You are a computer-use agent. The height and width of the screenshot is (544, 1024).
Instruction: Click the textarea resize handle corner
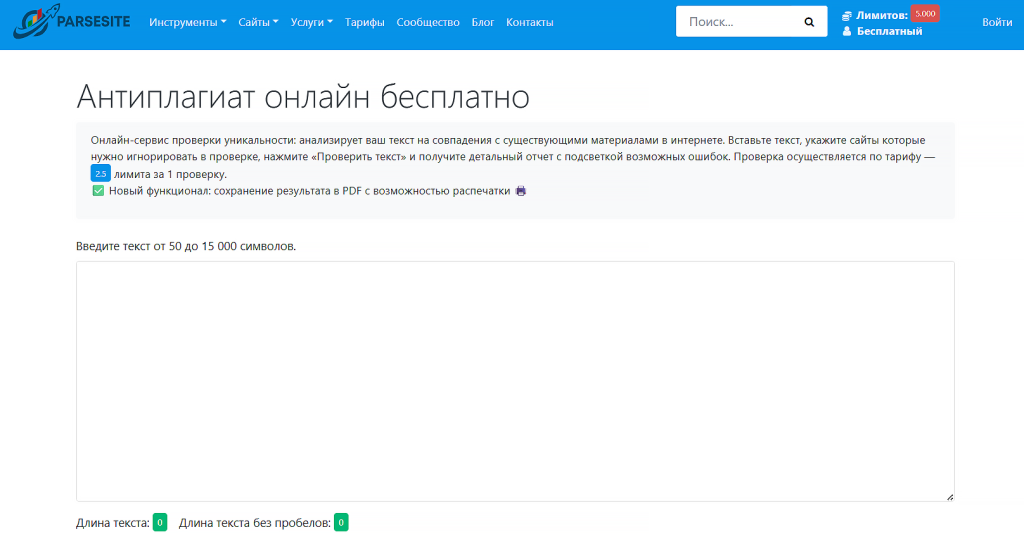coord(950,497)
